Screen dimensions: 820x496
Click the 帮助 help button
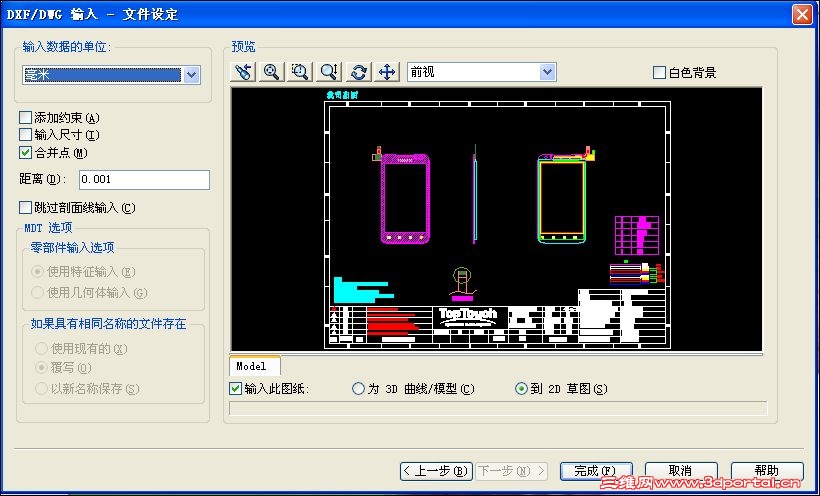[767, 471]
